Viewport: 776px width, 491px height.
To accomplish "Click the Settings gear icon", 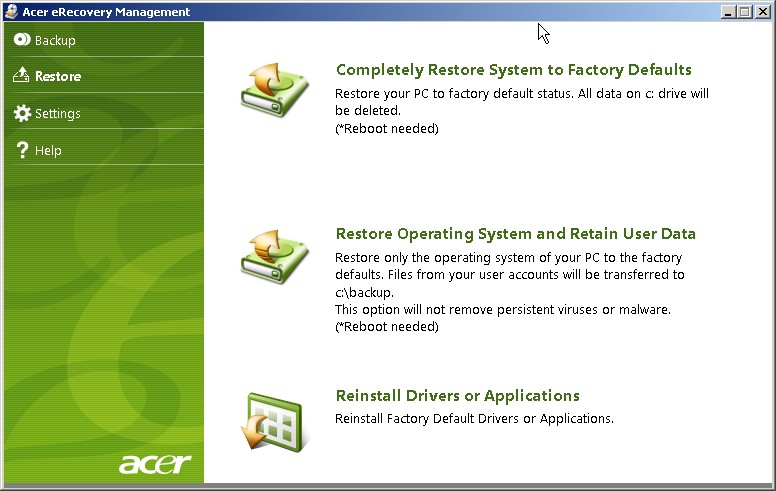I will 22,113.
